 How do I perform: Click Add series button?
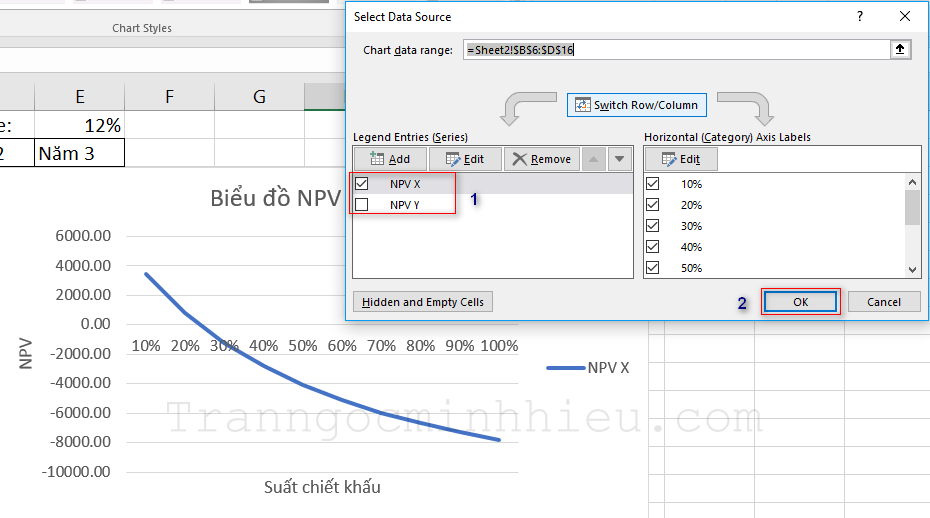(390, 159)
